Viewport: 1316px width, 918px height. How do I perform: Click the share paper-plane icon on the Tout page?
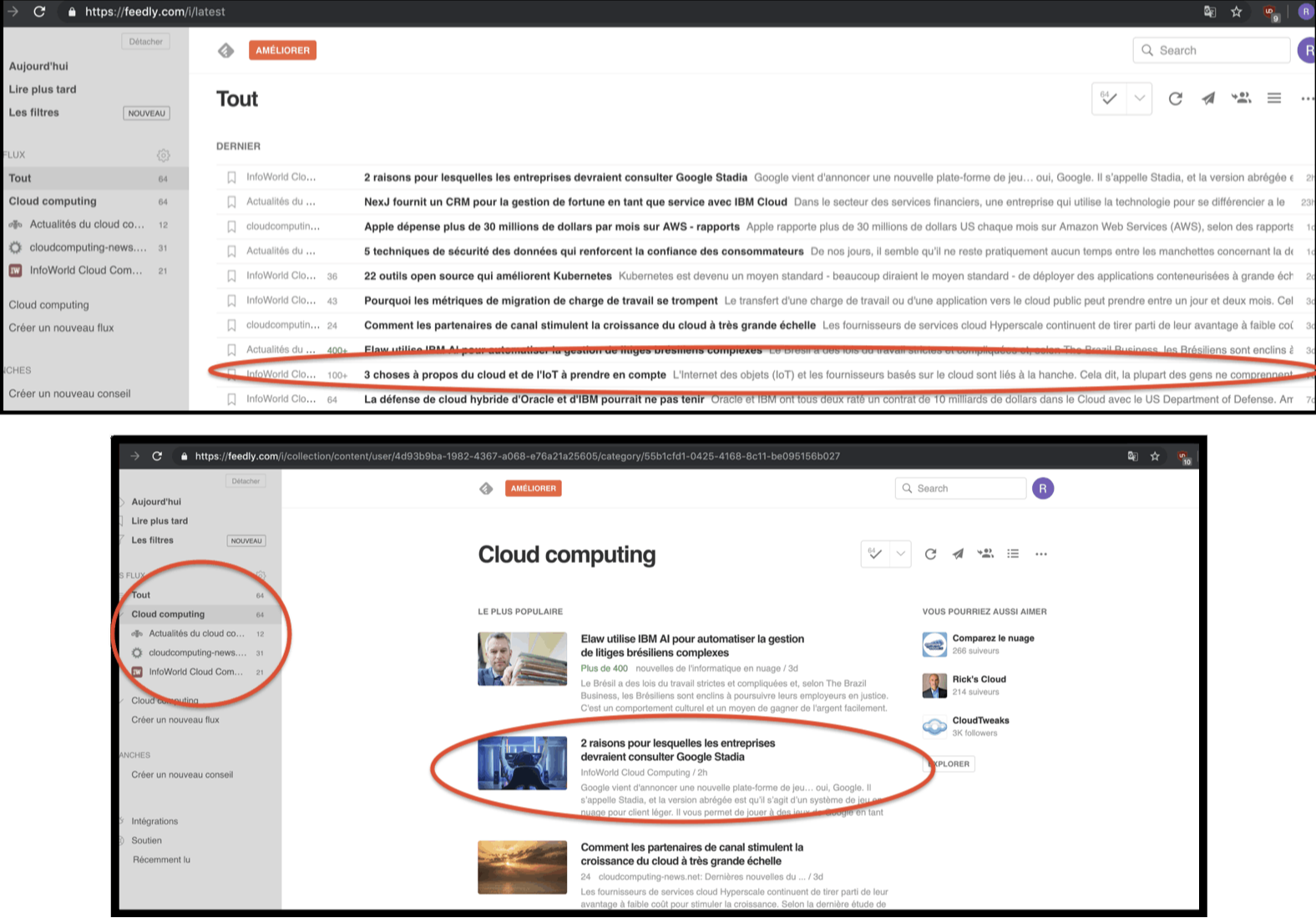point(1208,99)
